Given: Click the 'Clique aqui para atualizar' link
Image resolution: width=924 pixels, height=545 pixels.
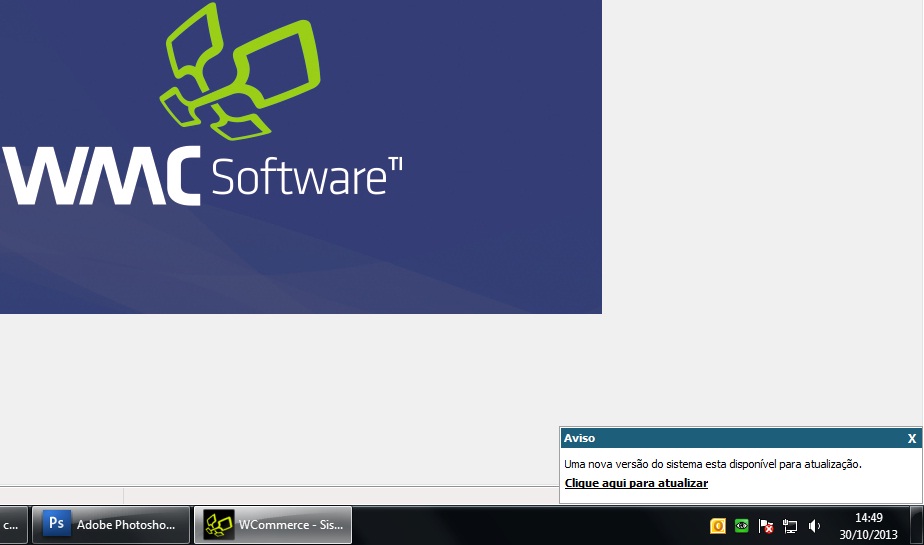Looking at the screenshot, I should (636, 483).
